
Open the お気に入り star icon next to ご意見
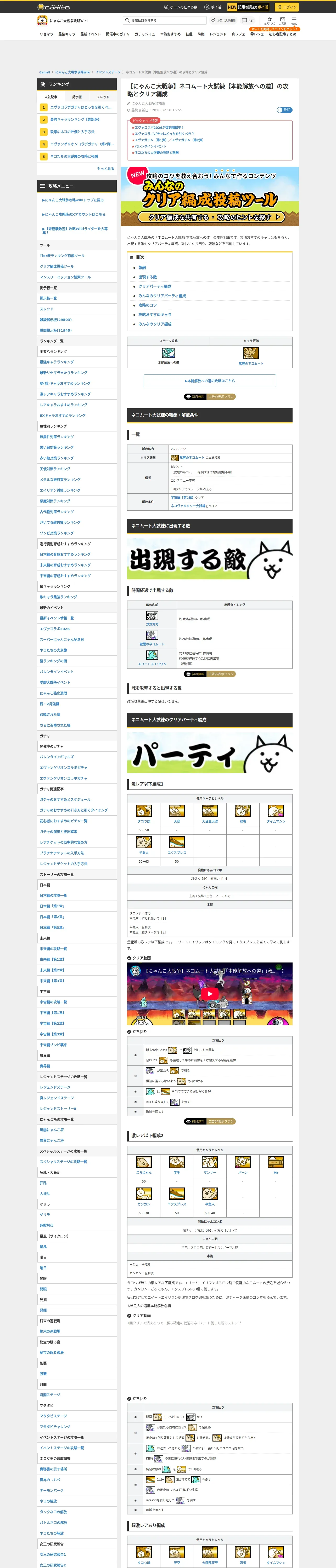(x=270, y=20)
